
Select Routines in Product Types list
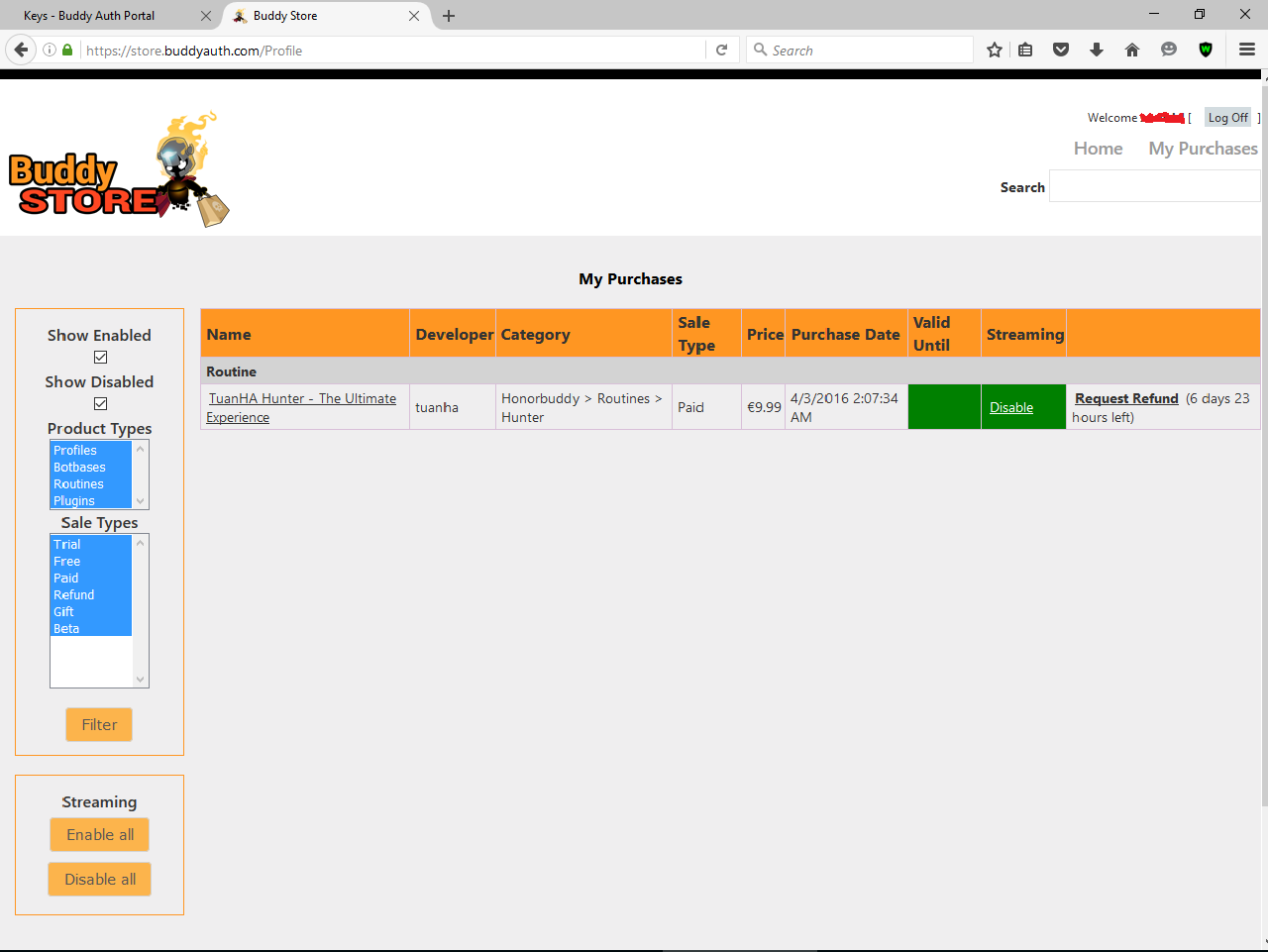pos(91,484)
